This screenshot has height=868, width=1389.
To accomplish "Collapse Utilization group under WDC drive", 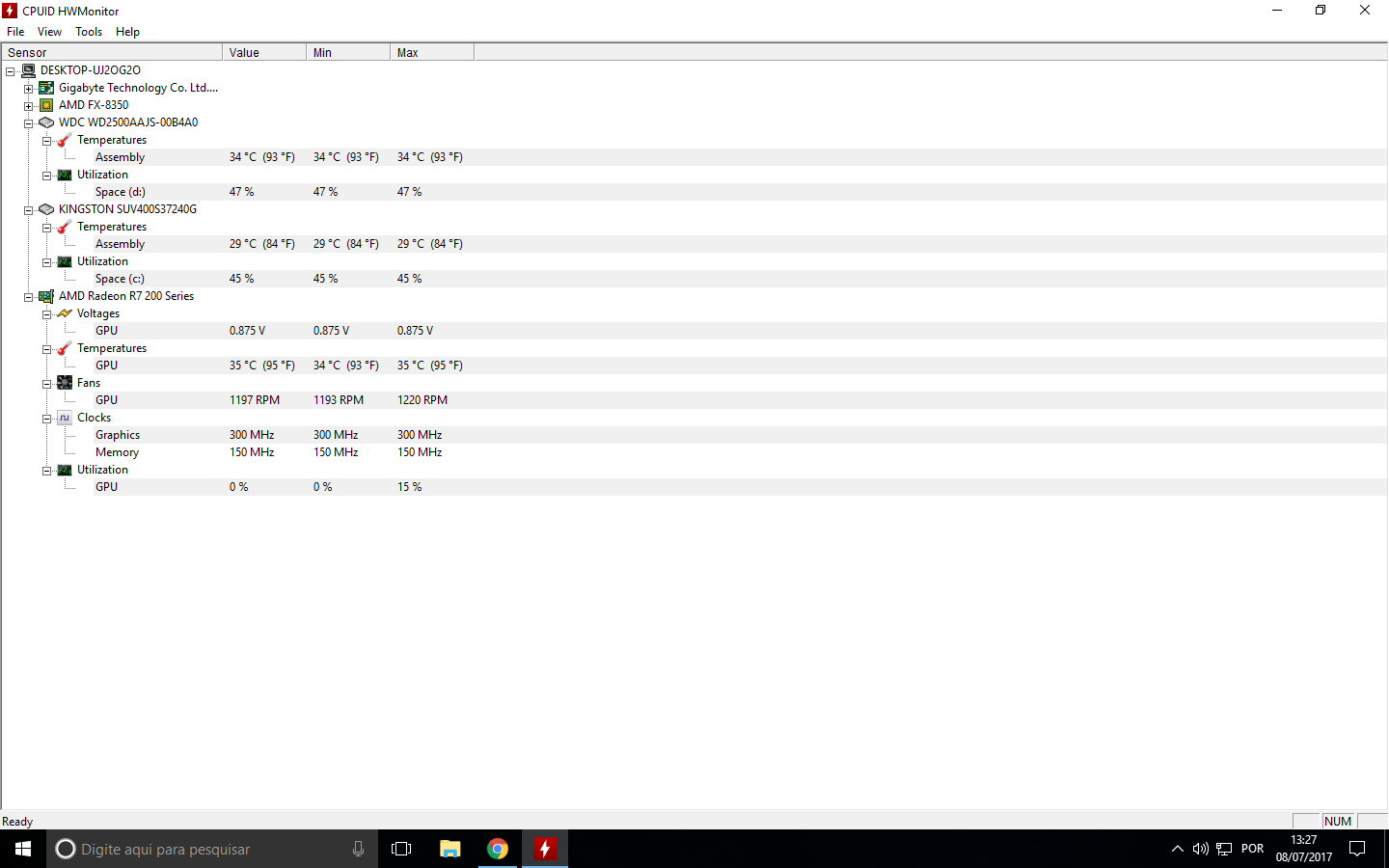I will click(46, 176).
